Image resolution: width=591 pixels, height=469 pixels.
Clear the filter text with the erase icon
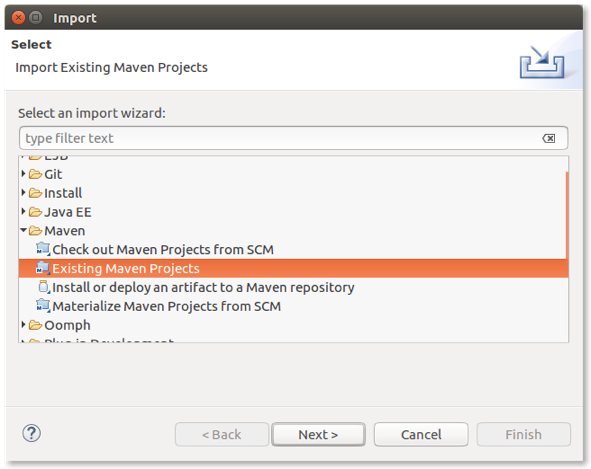[x=548, y=138]
